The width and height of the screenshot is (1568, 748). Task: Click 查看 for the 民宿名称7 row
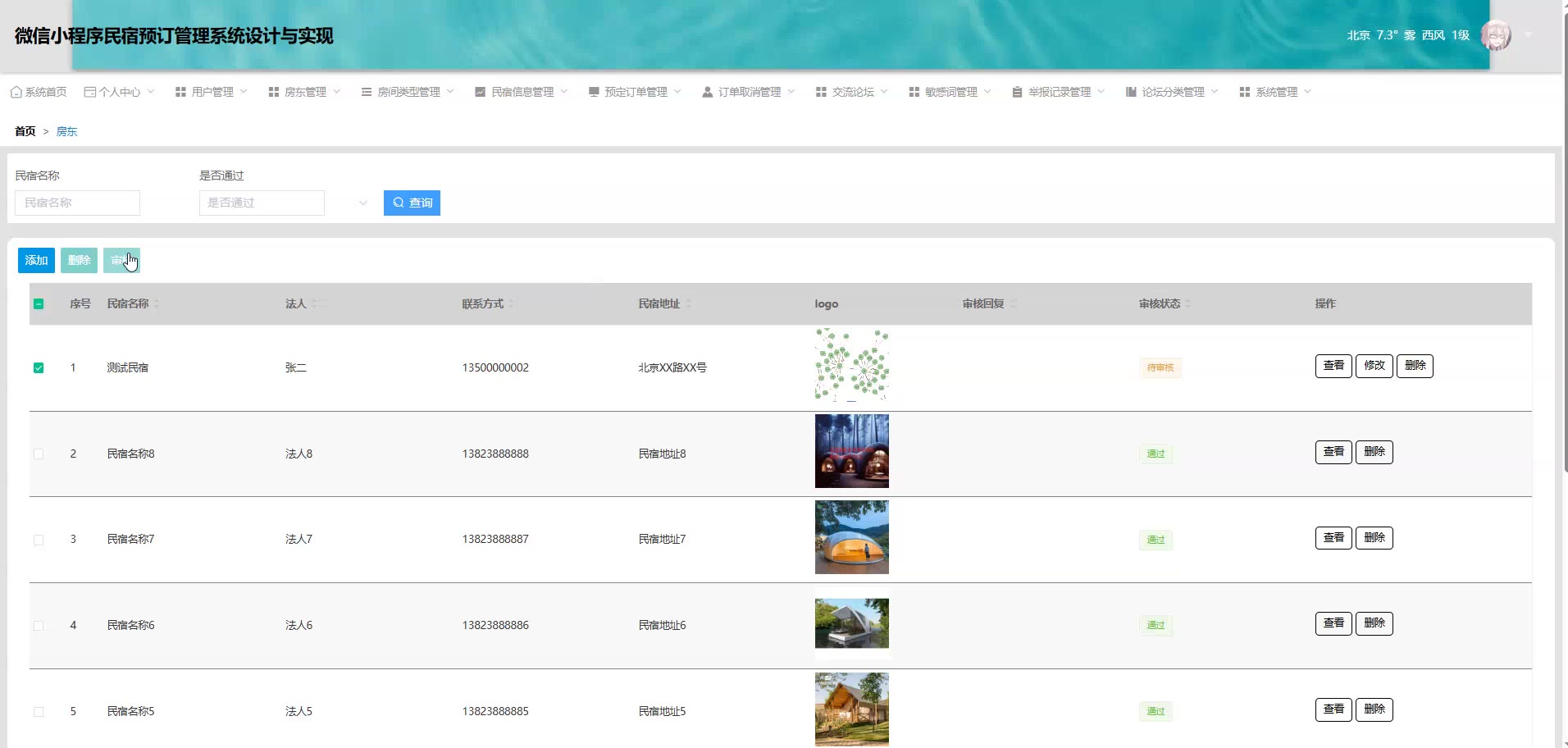(x=1333, y=538)
